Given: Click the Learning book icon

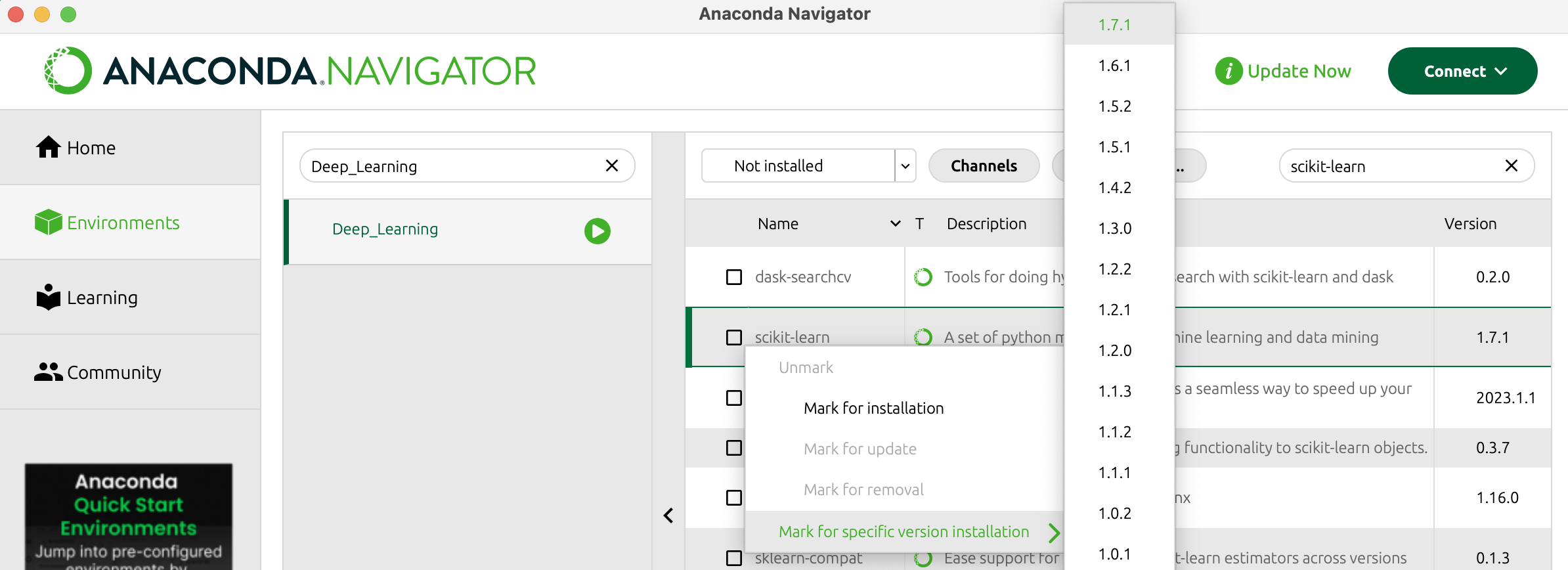Looking at the screenshot, I should pos(48,297).
